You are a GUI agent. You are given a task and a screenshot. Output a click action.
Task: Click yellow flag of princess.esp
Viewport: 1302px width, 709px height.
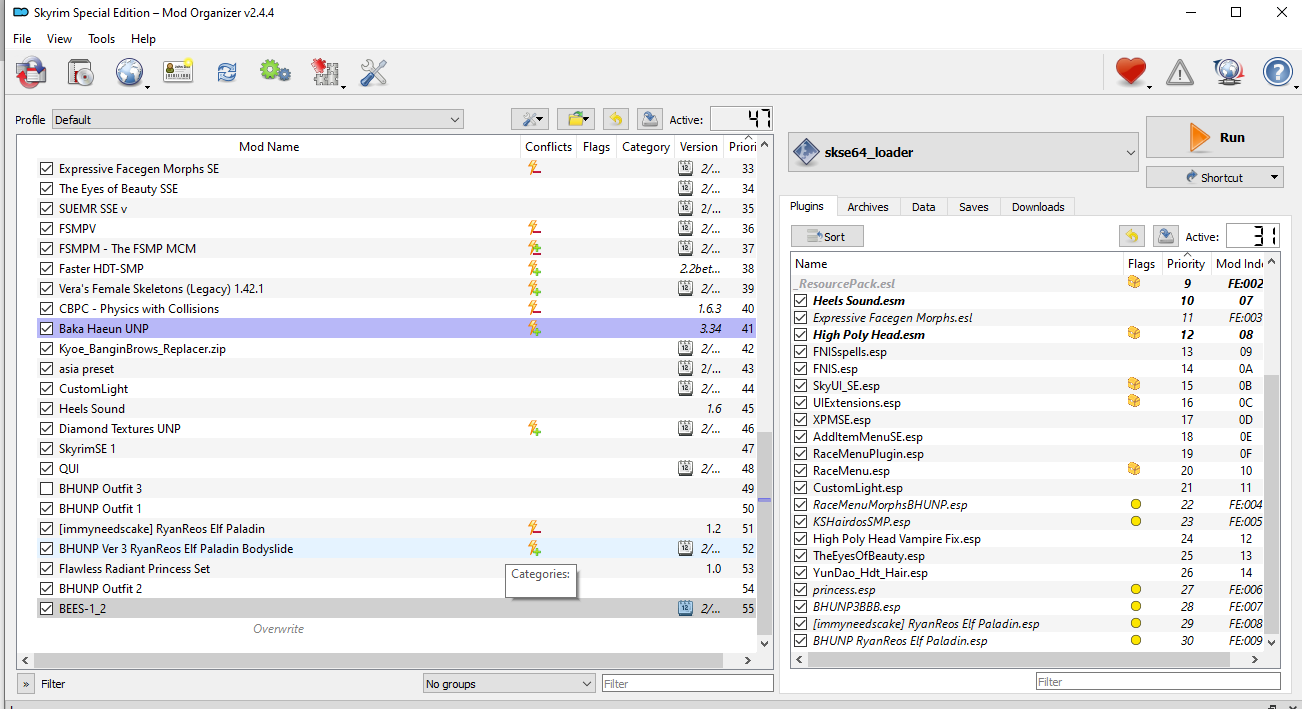click(1135, 589)
